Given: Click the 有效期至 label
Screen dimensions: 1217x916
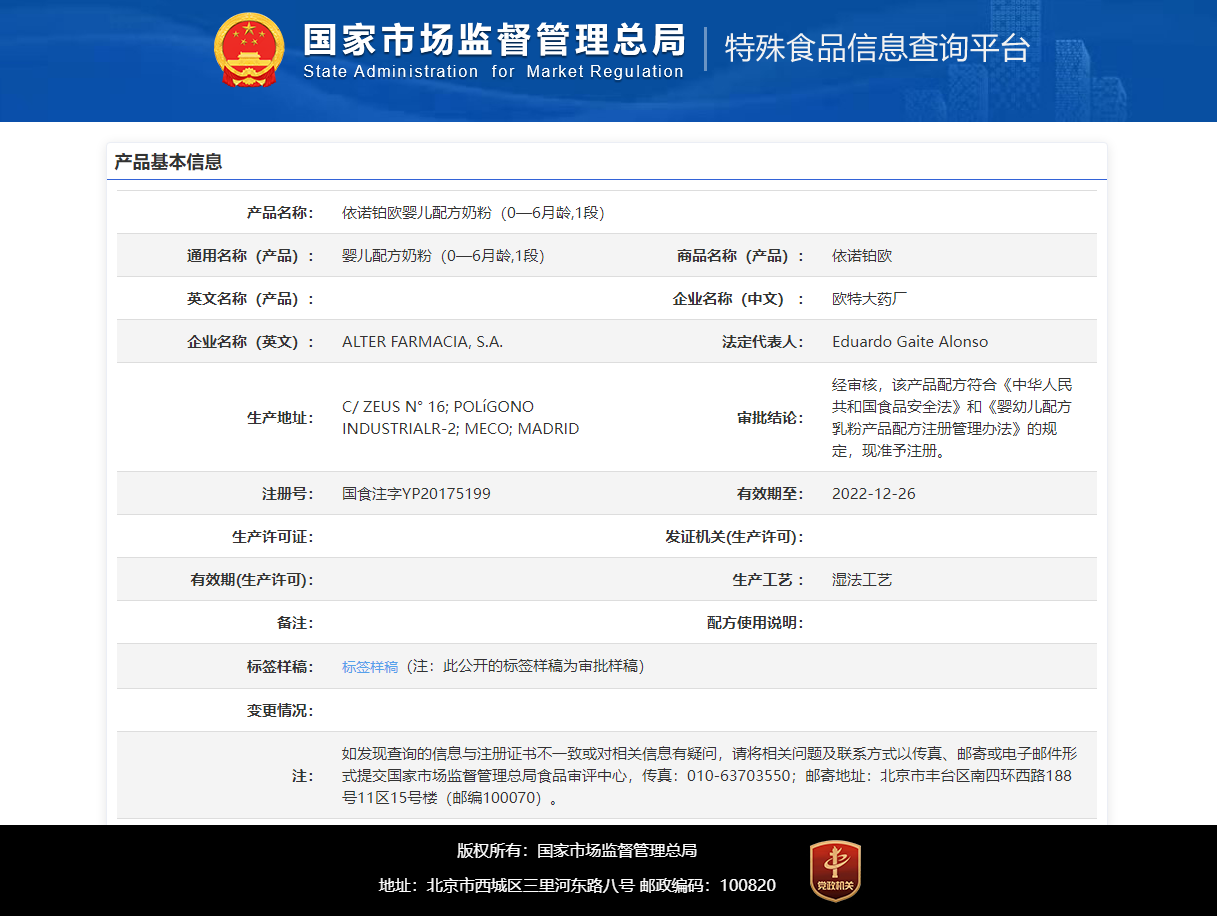Looking at the screenshot, I should (x=770, y=494).
